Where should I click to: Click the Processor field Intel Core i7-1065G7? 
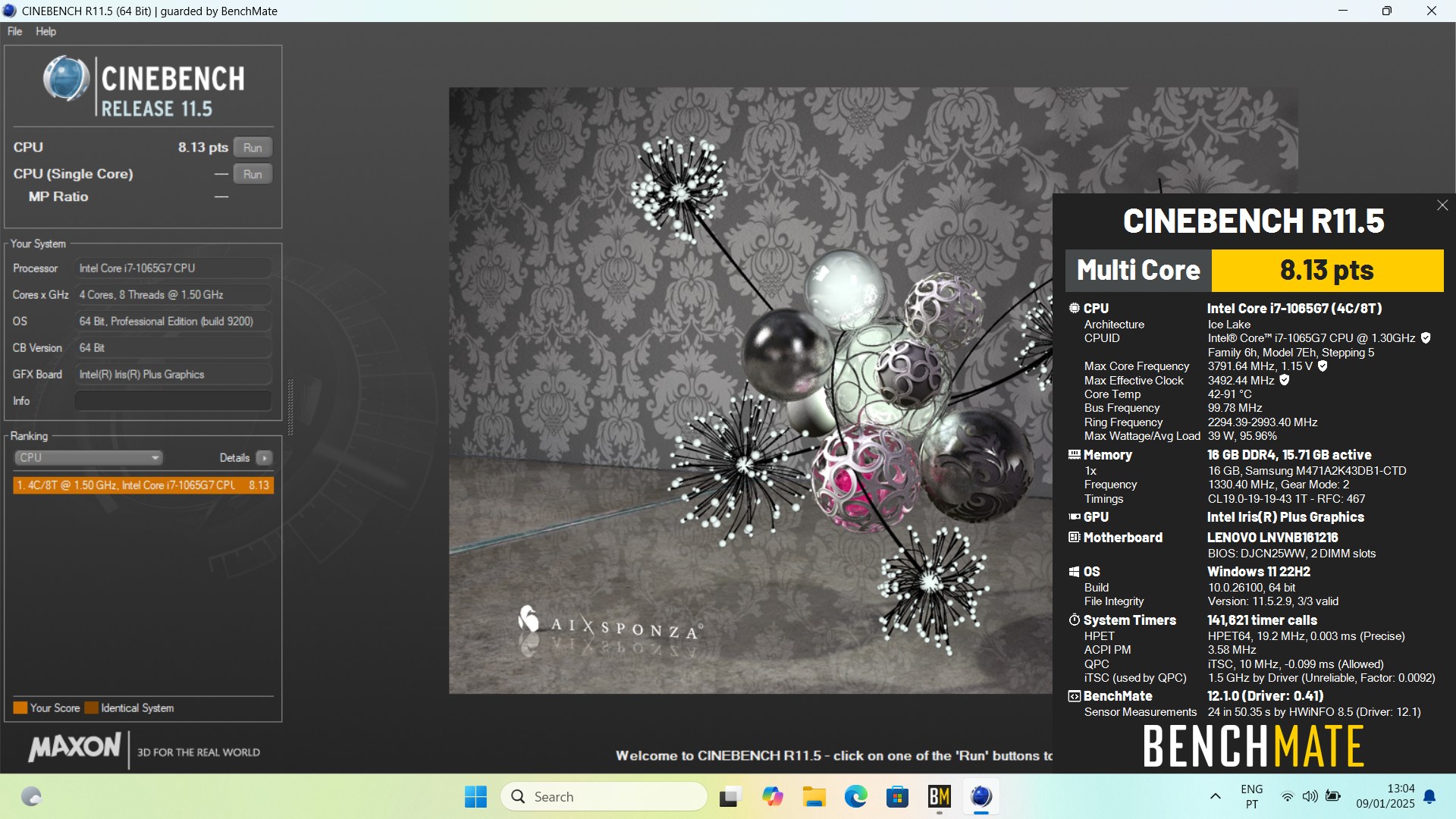click(x=173, y=268)
